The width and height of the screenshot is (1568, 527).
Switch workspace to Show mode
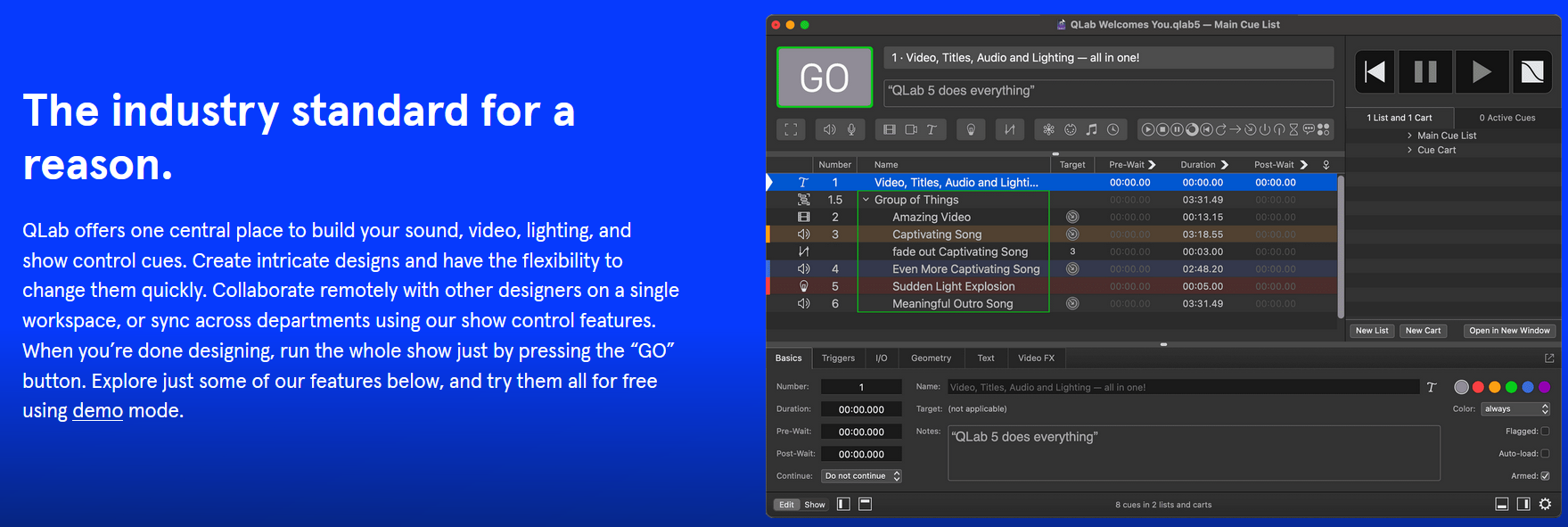(x=815, y=505)
